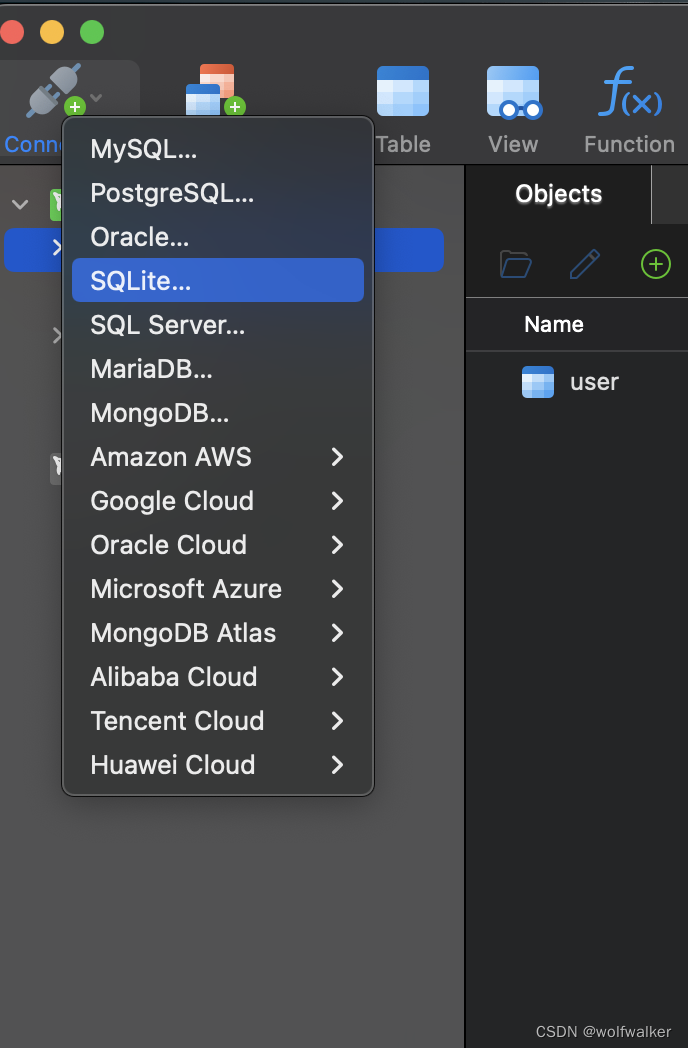Viewport: 688px width, 1048px height.
Task: Expand Microsoft Azure submenu
Action: point(218,589)
